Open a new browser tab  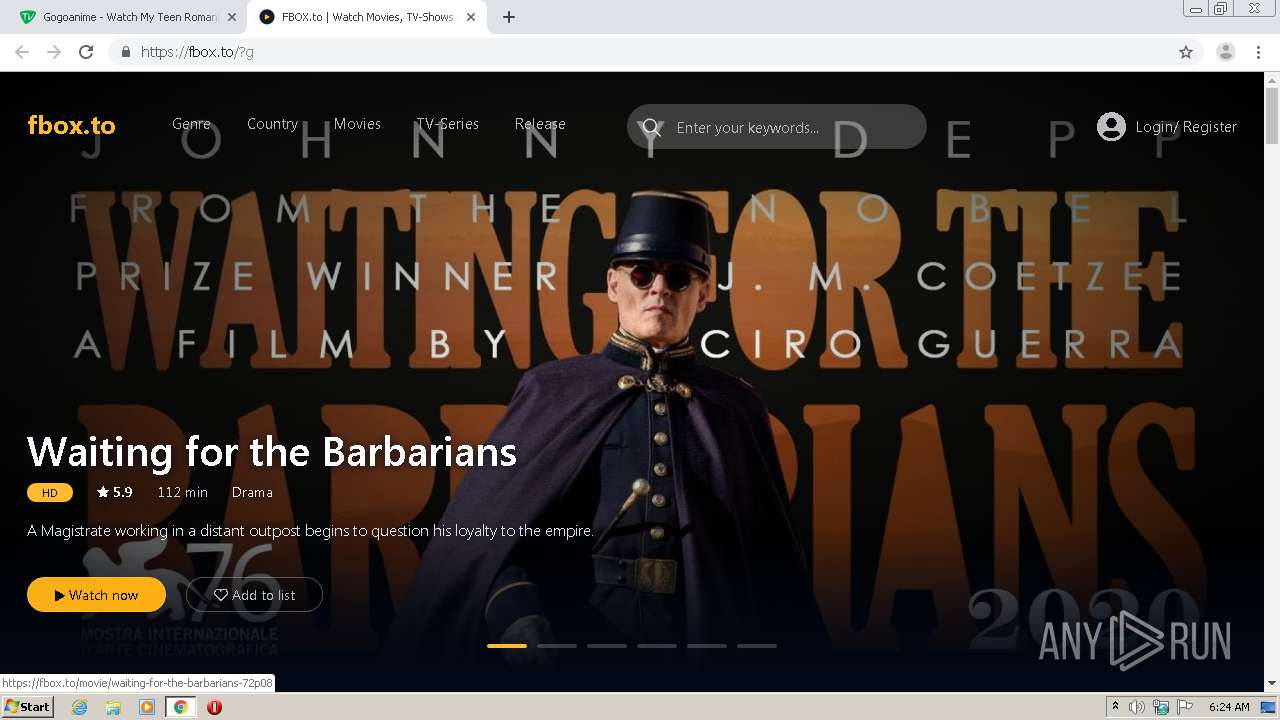[x=509, y=17]
